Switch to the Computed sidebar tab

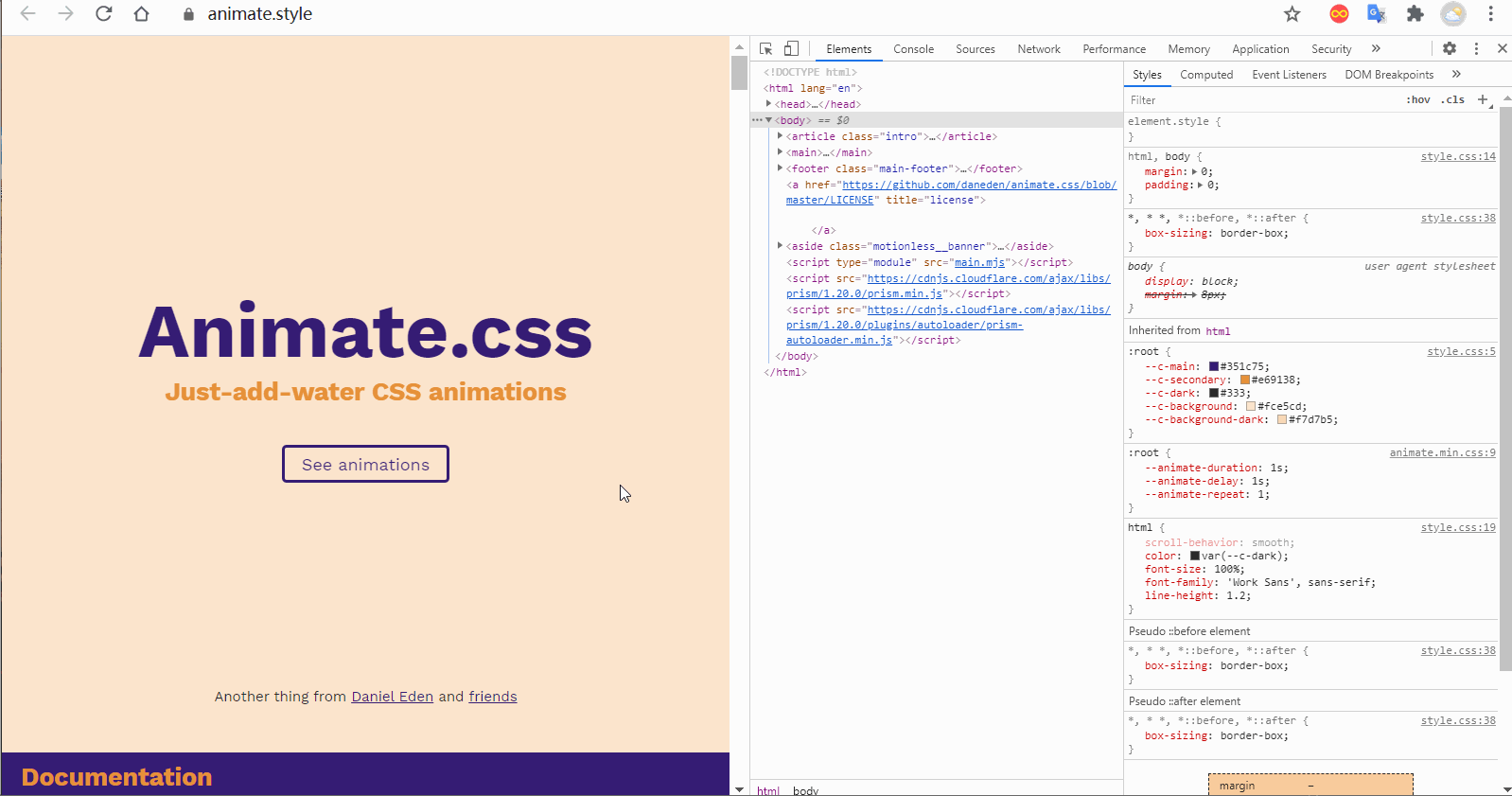pyautogui.click(x=1206, y=75)
